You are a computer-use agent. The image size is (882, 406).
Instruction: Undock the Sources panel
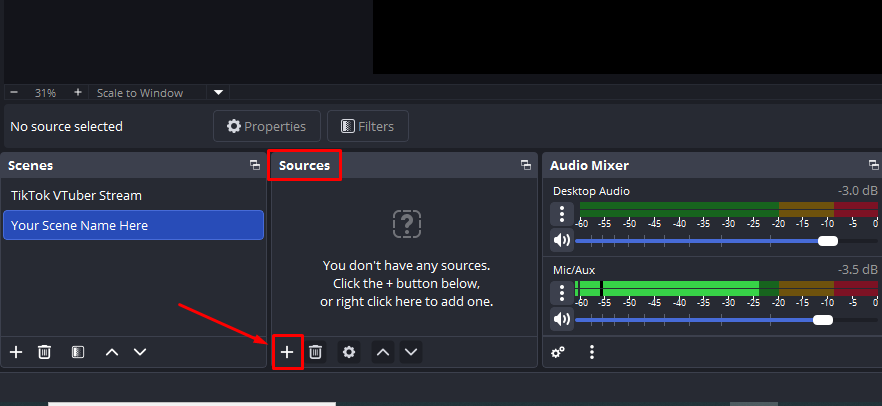click(526, 165)
